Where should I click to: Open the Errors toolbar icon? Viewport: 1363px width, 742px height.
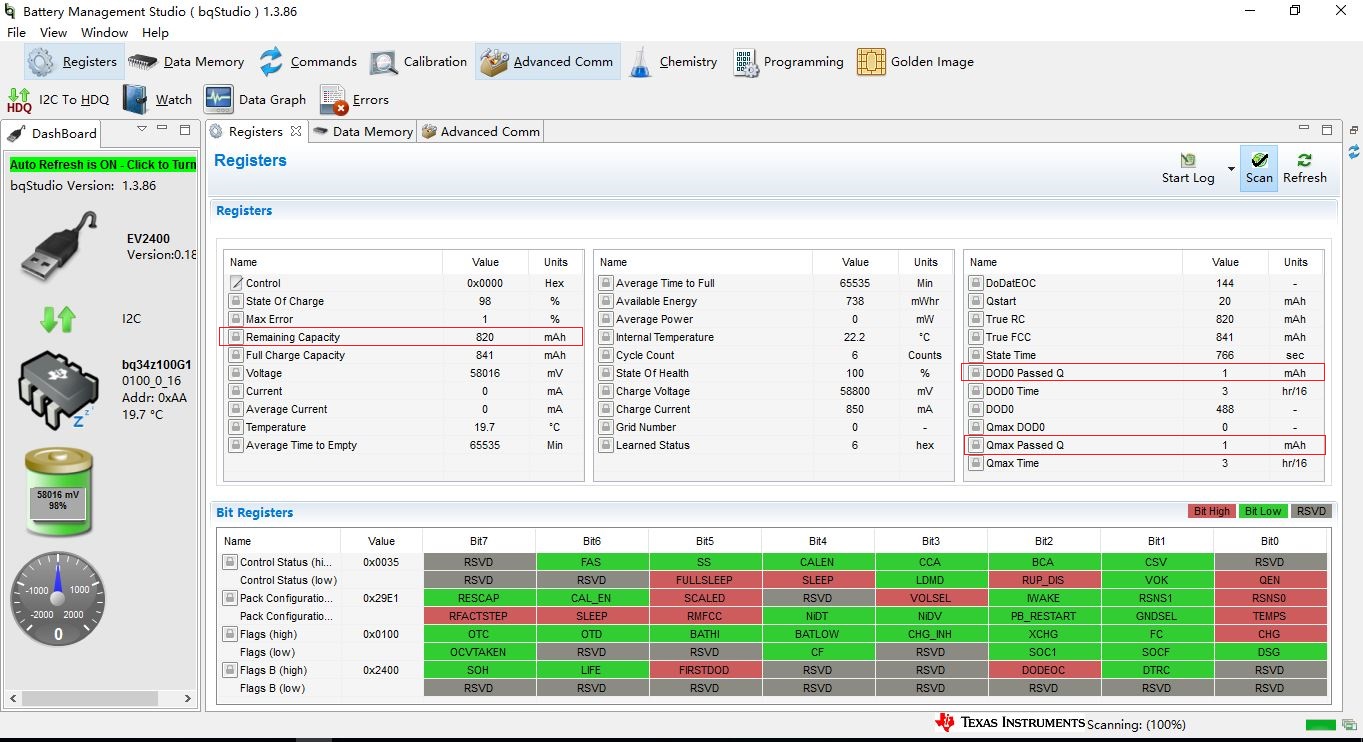click(x=334, y=100)
